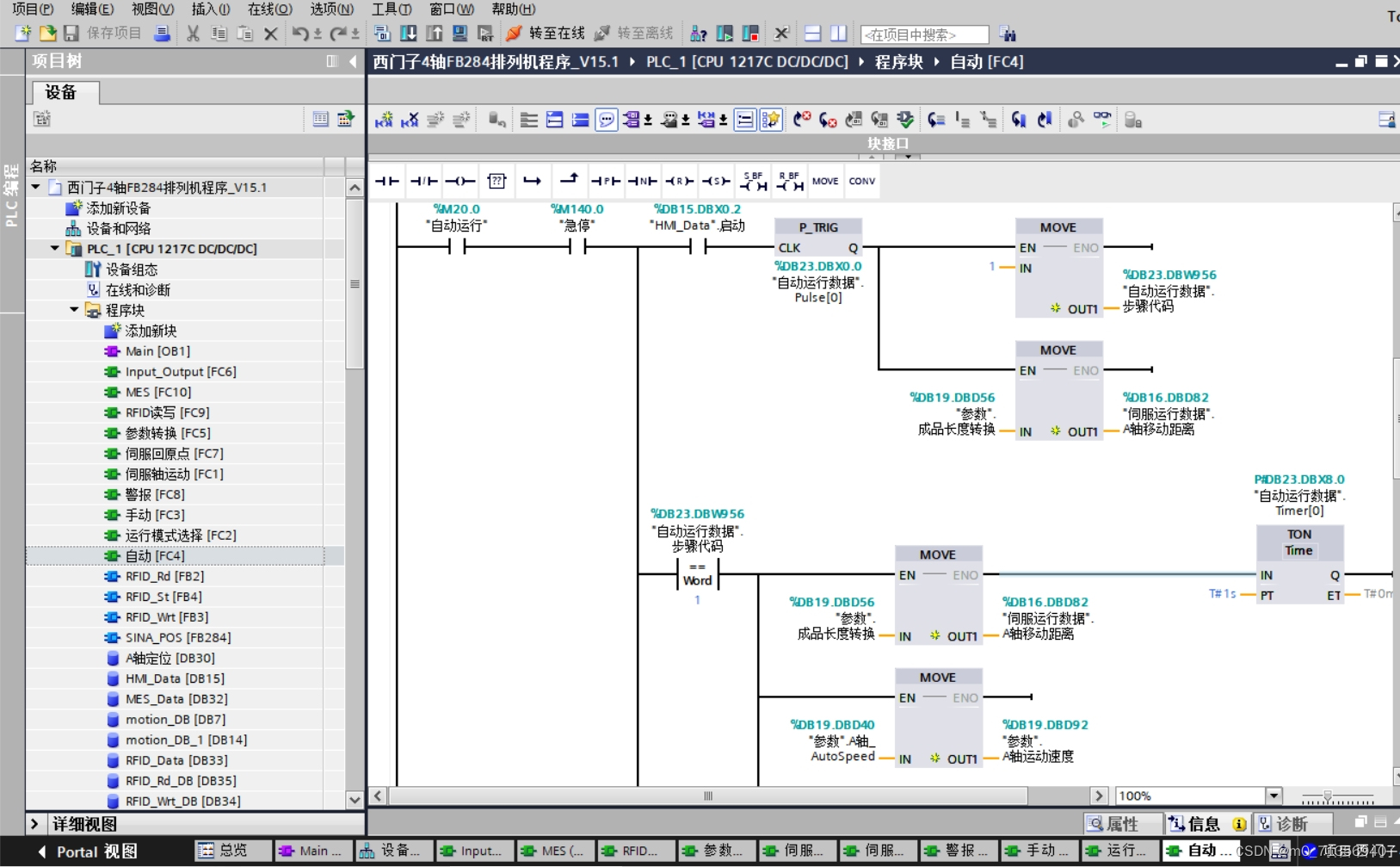The width and height of the screenshot is (1400, 867).
Task: Insert an output coil instruction
Action: click(459, 181)
